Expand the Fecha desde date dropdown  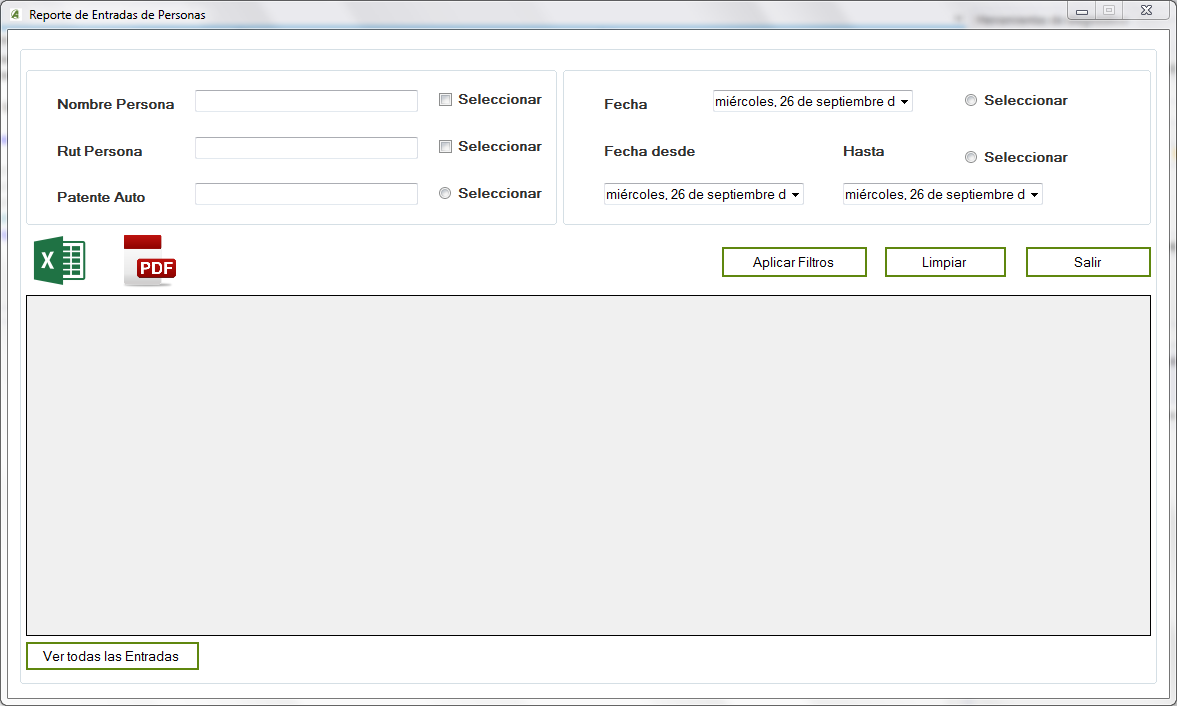pyautogui.click(x=795, y=195)
